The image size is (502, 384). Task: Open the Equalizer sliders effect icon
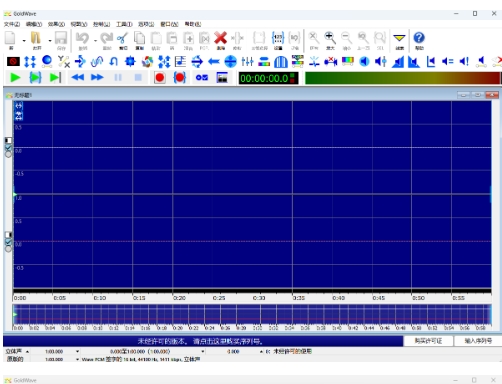[x=247, y=61]
